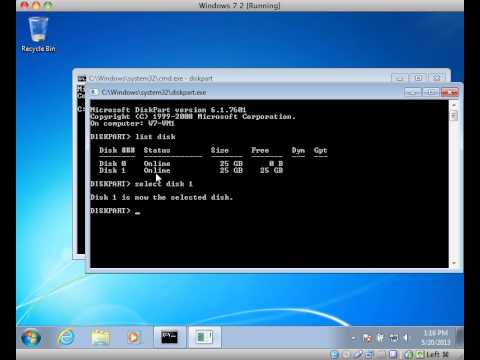The image size is (480, 360).
Task: Click the 'select disk 1' command text
Action: pyautogui.click(x=164, y=184)
